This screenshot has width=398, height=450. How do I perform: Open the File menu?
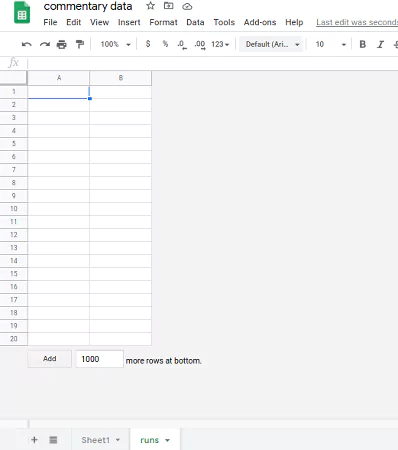pyautogui.click(x=50, y=22)
